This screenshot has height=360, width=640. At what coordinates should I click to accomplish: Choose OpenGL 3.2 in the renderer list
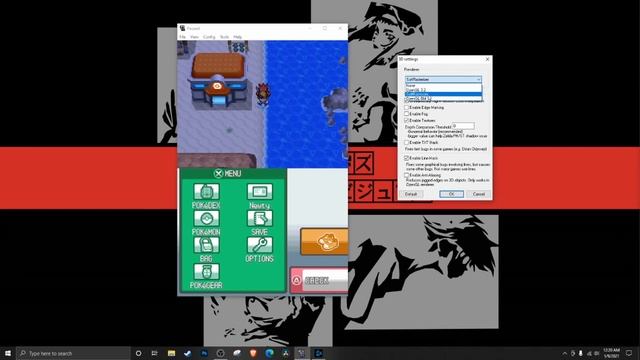coord(443,90)
